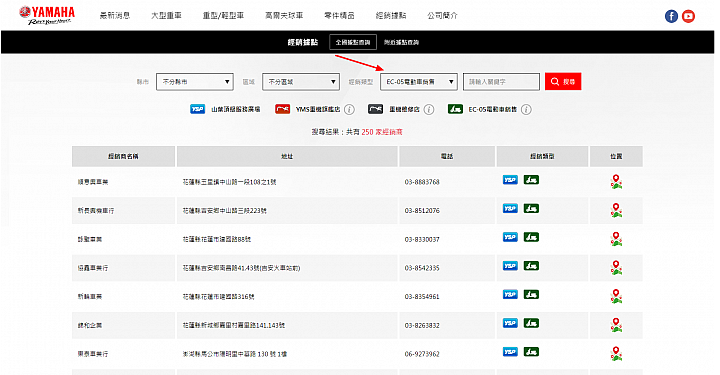Open the 不分縣市 county dropdown
The image size is (720, 375).
coord(195,82)
